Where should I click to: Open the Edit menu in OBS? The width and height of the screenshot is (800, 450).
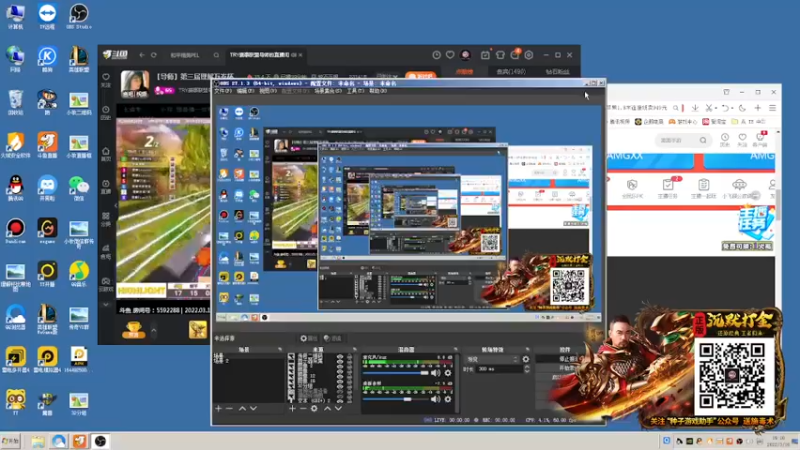click(x=245, y=91)
